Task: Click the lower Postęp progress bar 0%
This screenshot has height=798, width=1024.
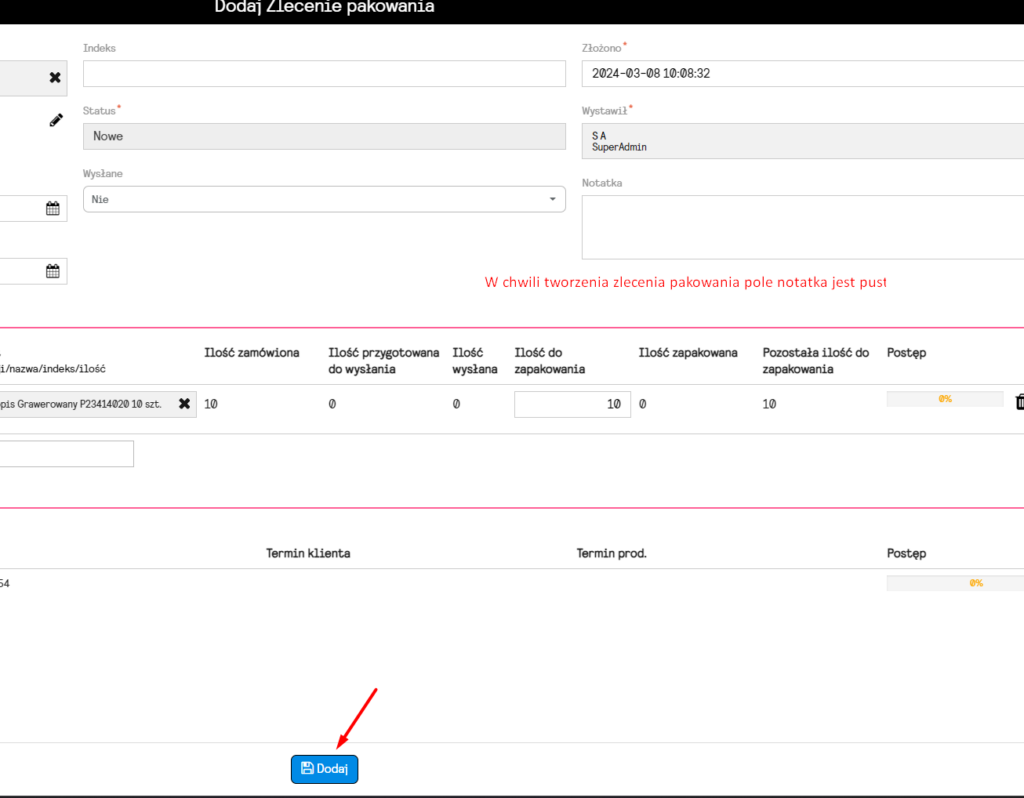Action: 955,583
